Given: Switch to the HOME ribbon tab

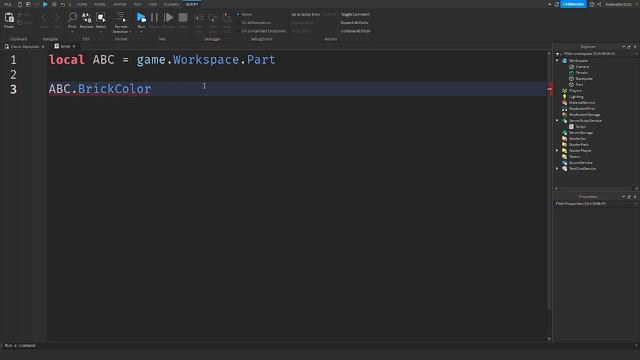Looking at the screenshot, I should (82, 4).
